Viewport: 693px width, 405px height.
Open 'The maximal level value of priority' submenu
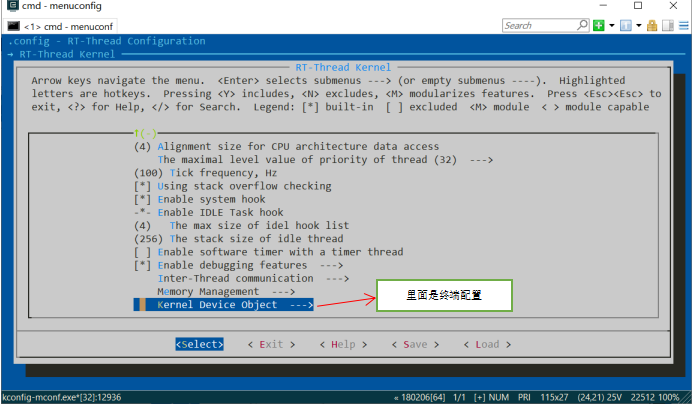click(x=325, y=160)
